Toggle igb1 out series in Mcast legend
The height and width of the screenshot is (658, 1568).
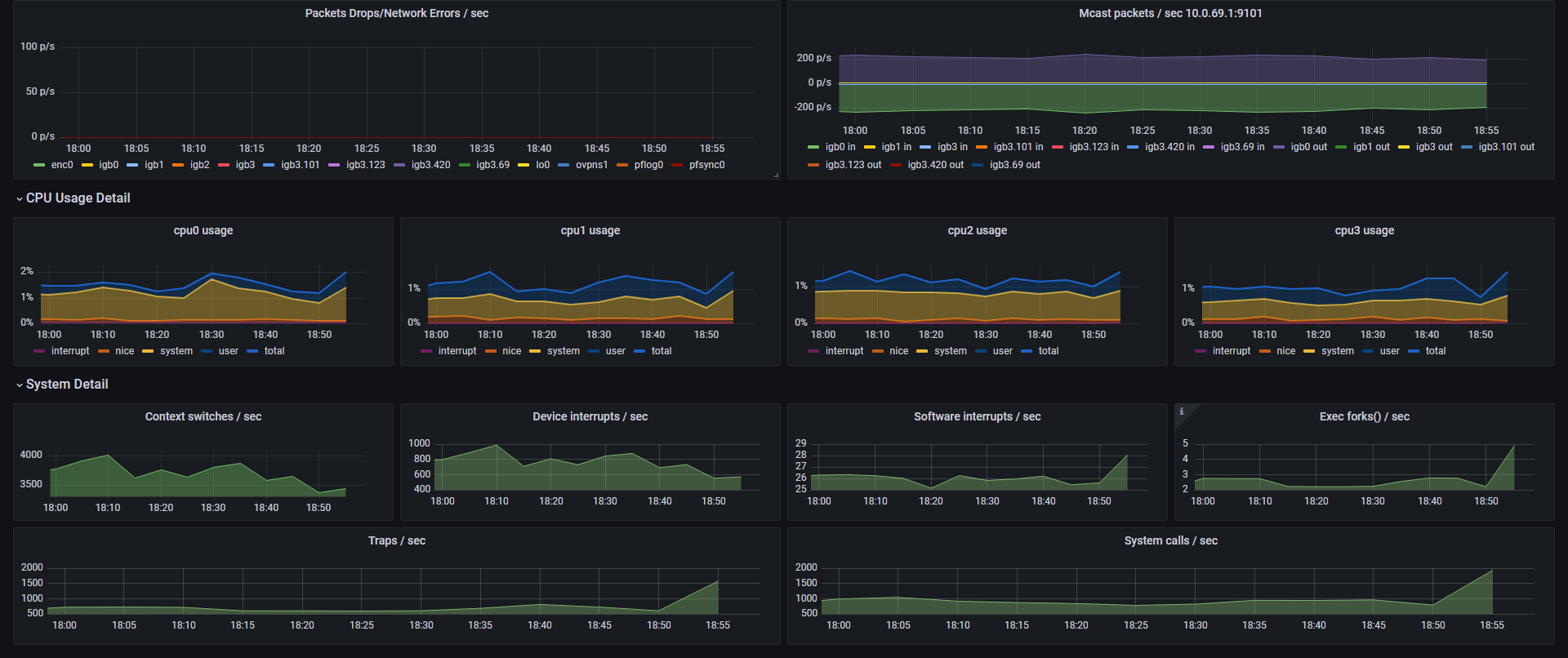click(1371, 147)
